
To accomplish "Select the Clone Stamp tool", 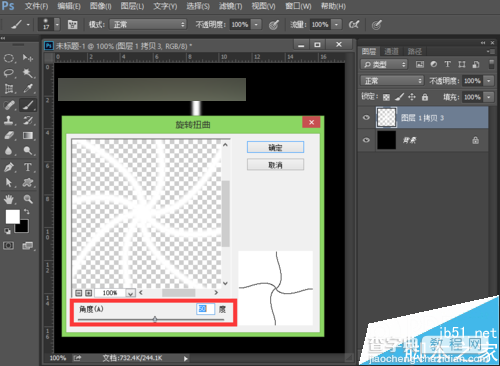I will click(x=9, y=120).
